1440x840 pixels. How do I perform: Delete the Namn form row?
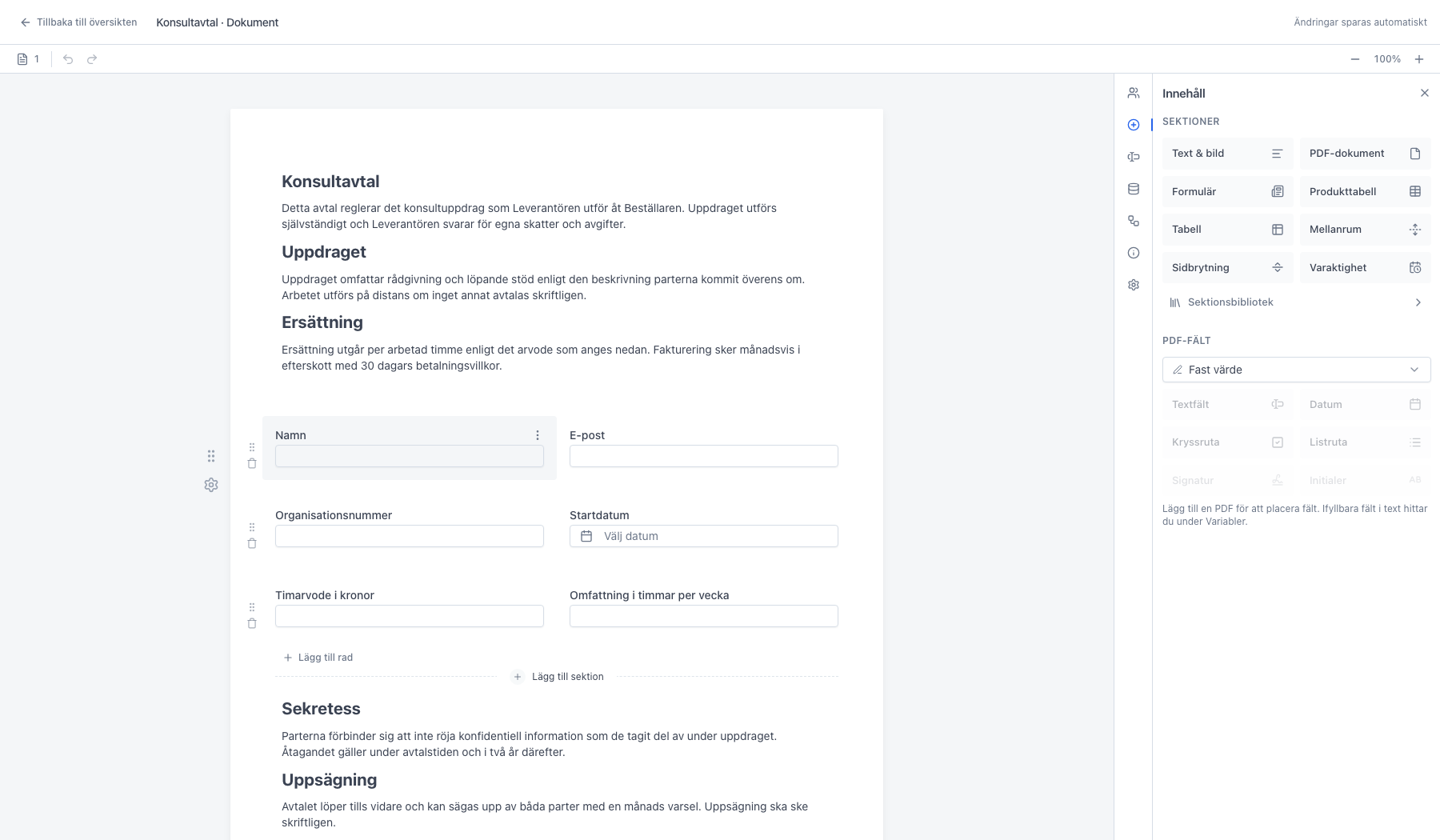coord(252,463)
